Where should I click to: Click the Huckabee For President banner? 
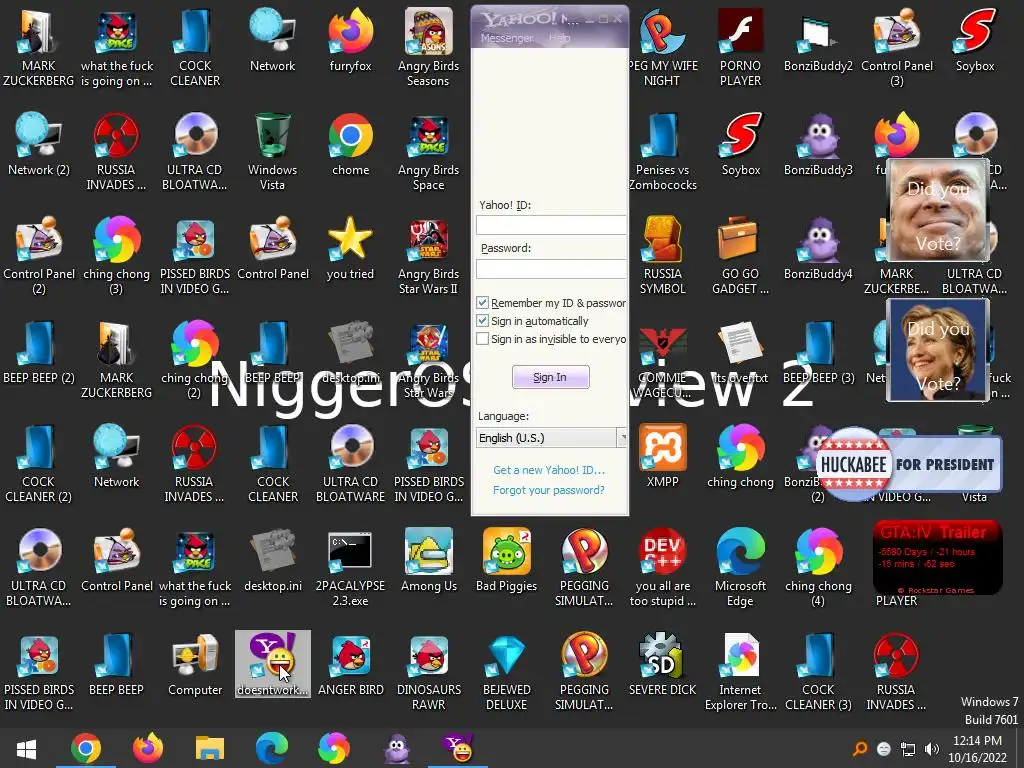click(x=908, y=464)
